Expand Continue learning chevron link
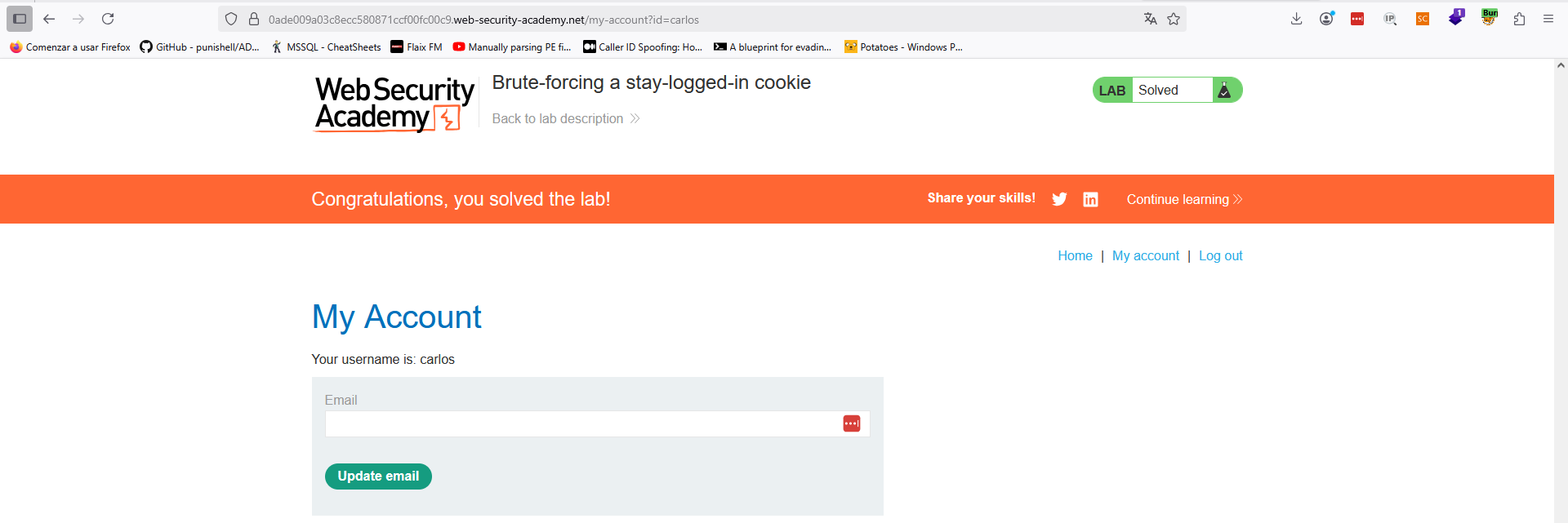The height and width of the screenshot is (523, 1568). coord(1184,199)
